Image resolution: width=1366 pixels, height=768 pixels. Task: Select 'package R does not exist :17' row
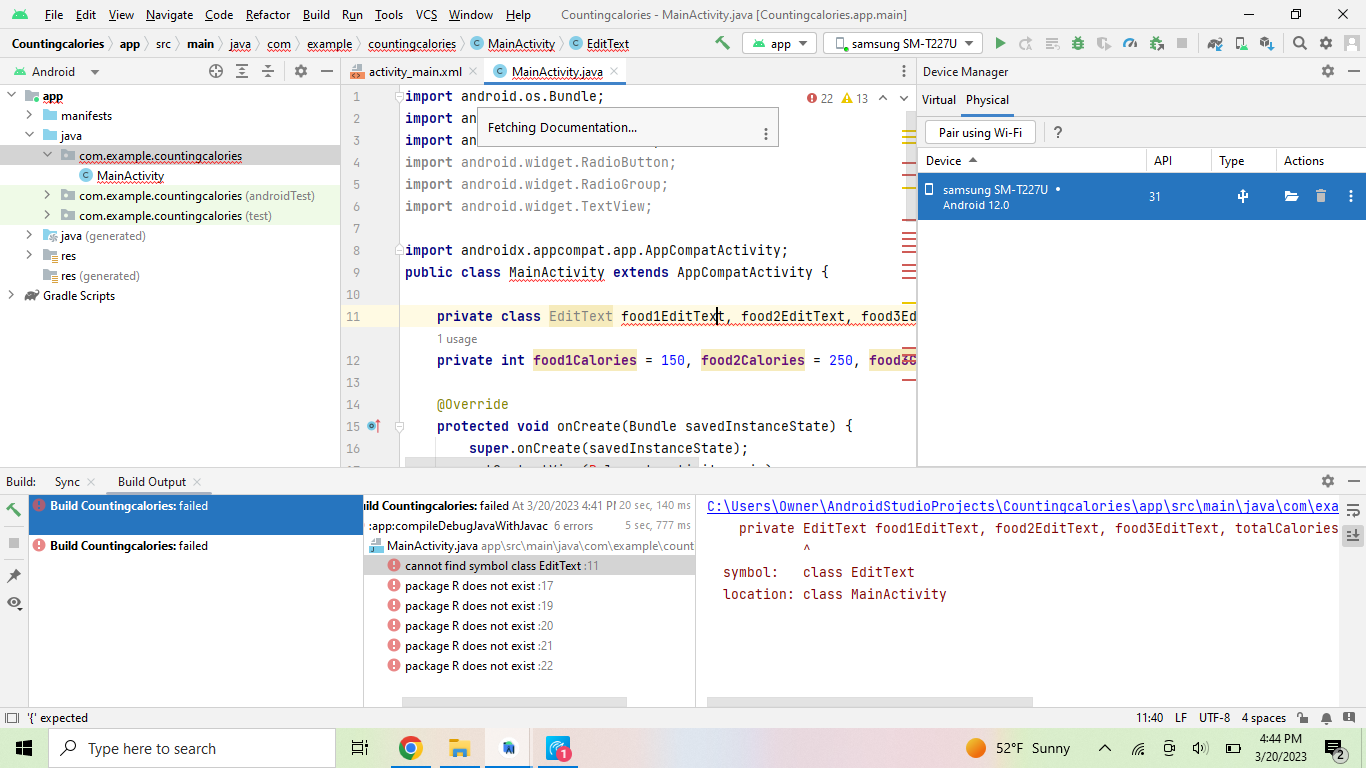click(x=530, y=585)
